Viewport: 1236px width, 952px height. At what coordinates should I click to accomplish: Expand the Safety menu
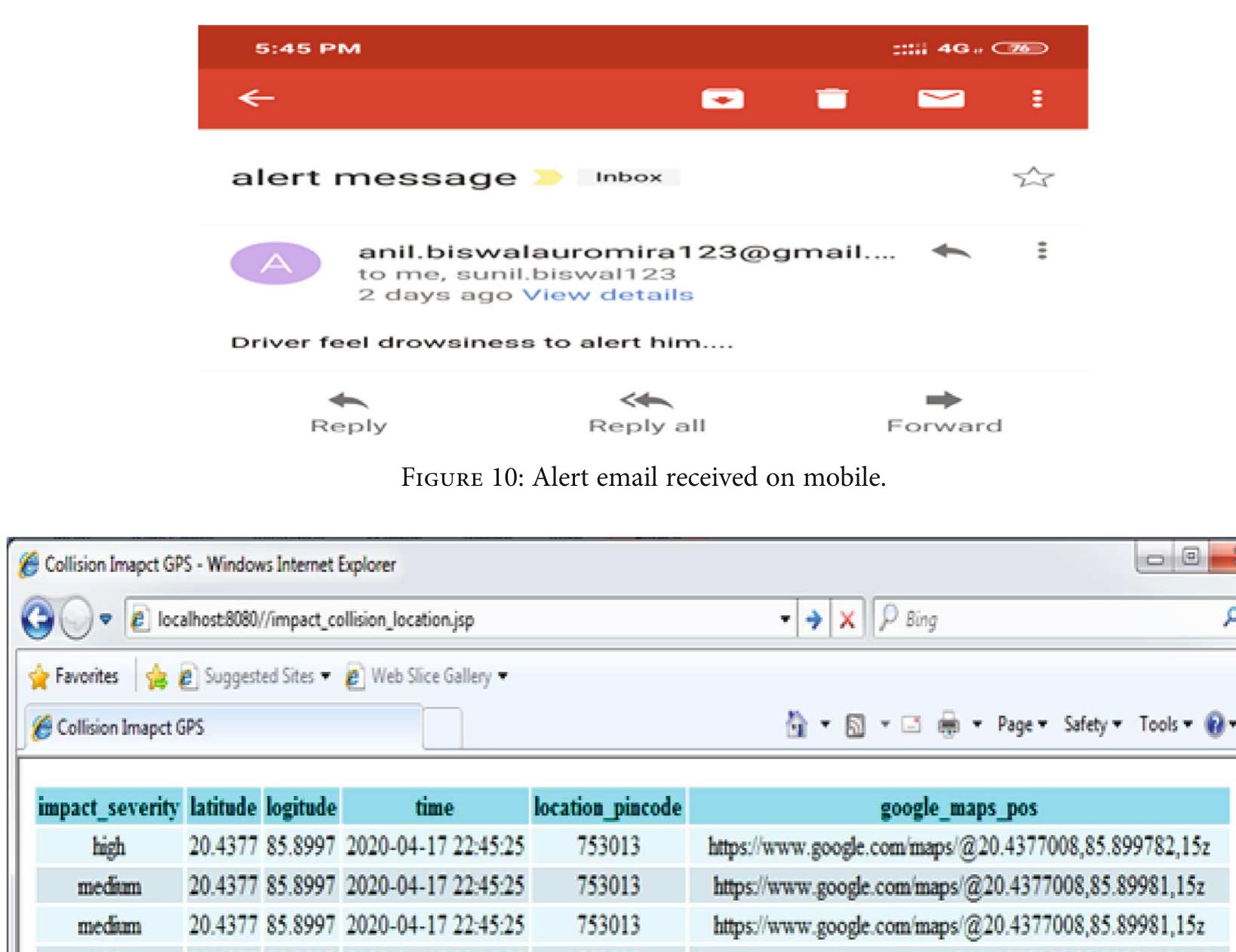(x=1092, y=725)
